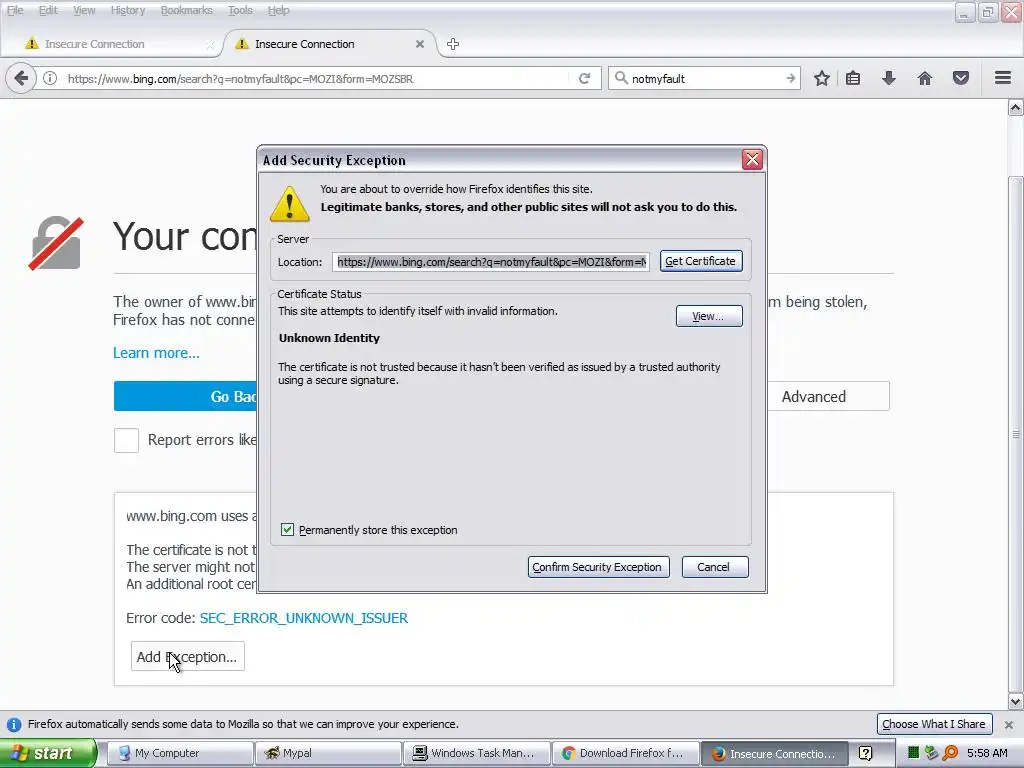Image resolution: width=1024 pixels, height=768 pixels.
Task: Click Confirm Security Exception
Action: 598,567
